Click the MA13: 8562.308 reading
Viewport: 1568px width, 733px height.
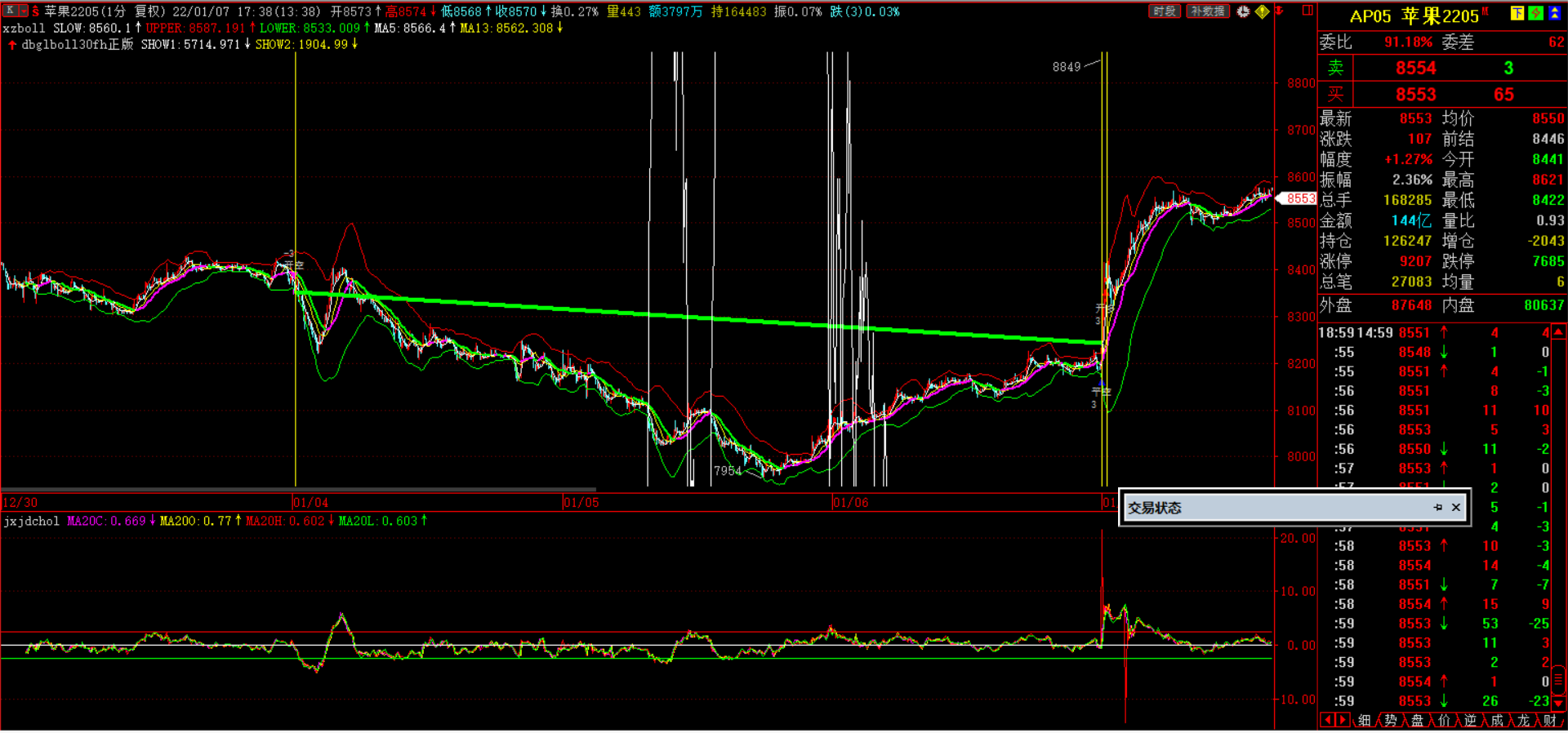[506, 29]
